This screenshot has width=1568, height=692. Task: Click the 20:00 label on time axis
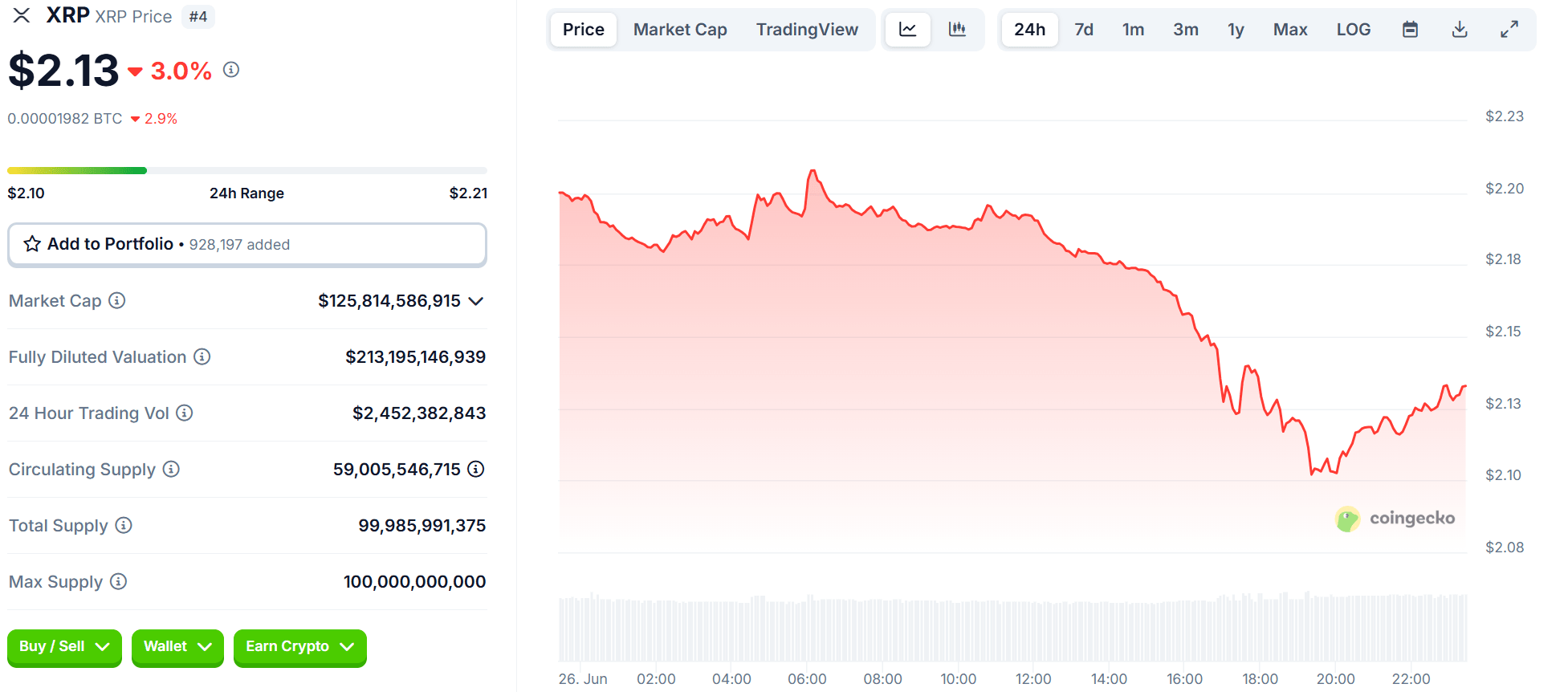(1336, 679)
